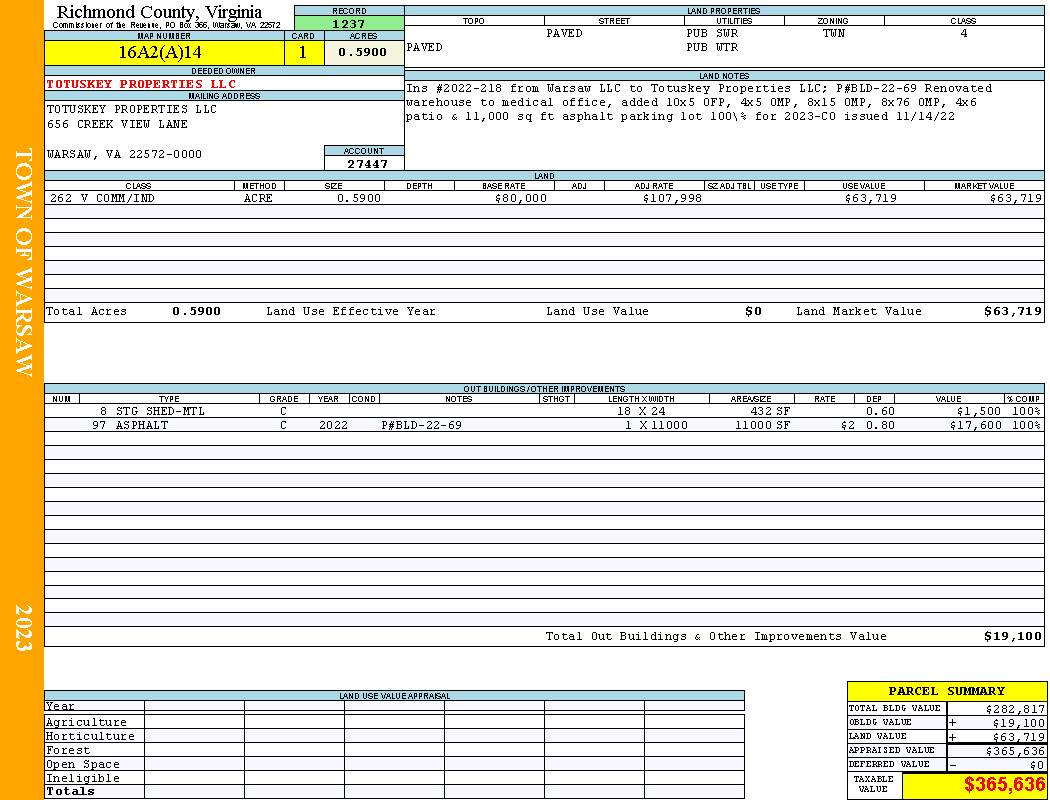Click the Open Space row label

click(x=83, y=765)
